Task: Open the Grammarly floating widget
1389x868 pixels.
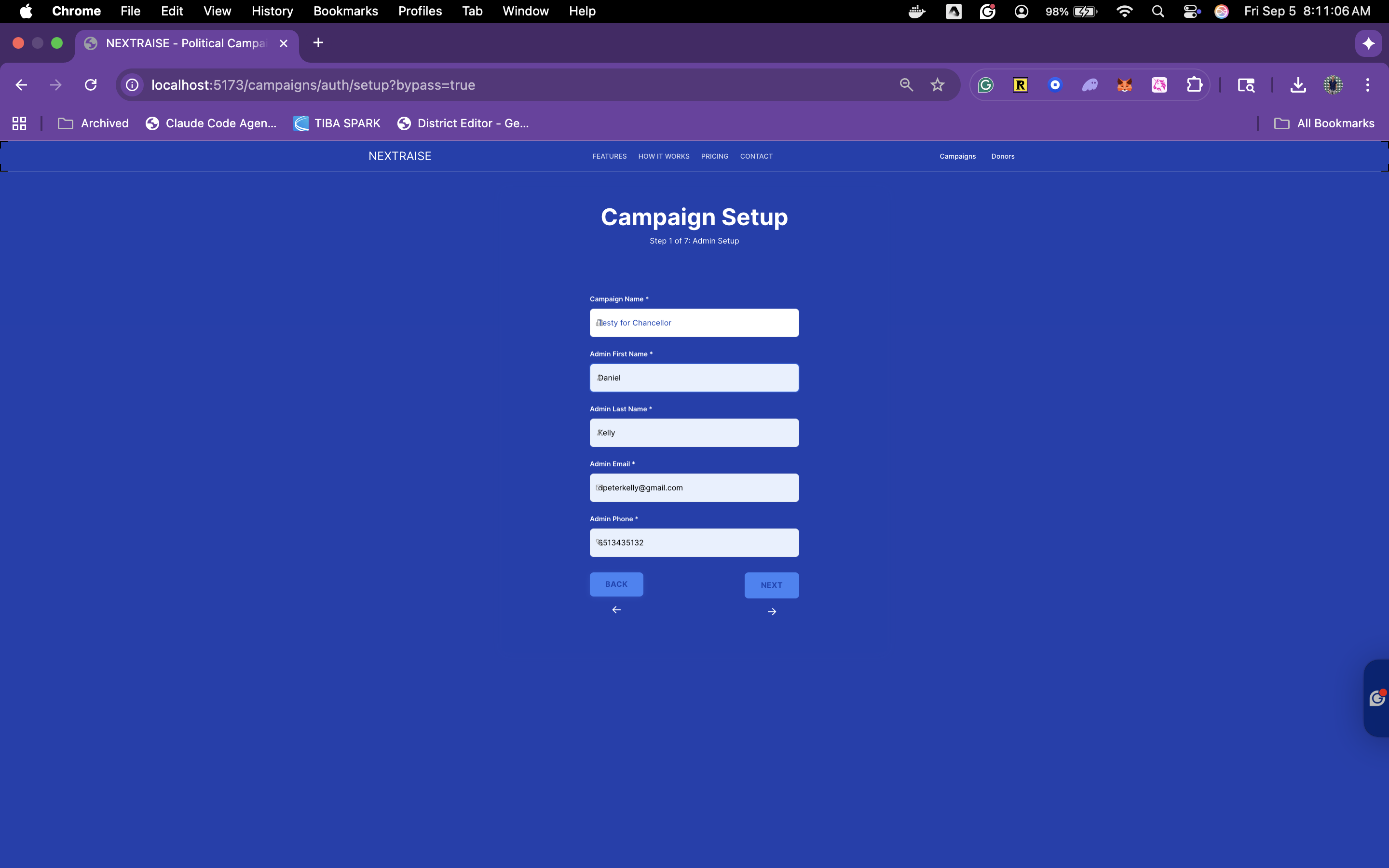Action: [1376, 698]
